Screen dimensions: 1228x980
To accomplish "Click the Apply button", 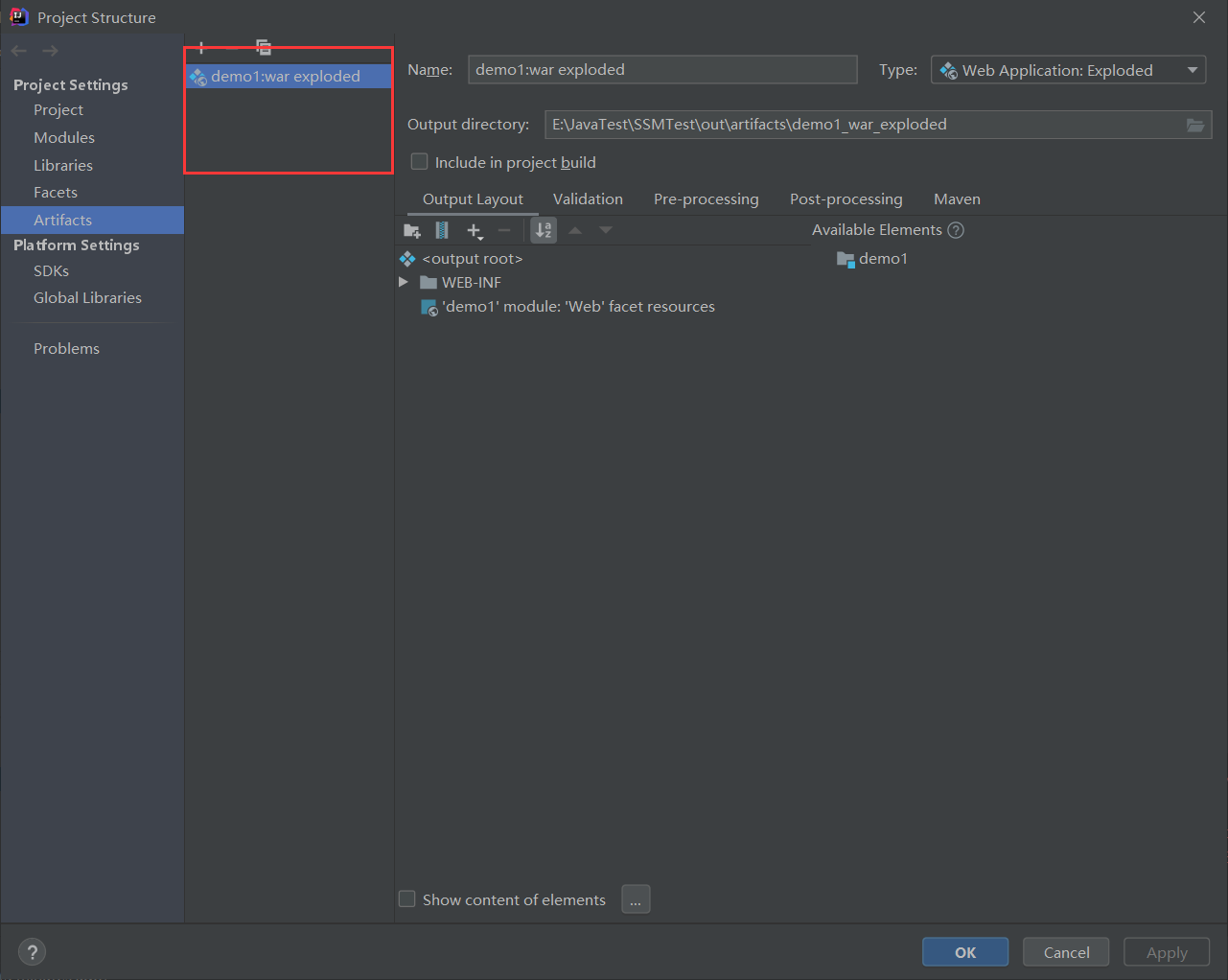I will click(1167, 952).
